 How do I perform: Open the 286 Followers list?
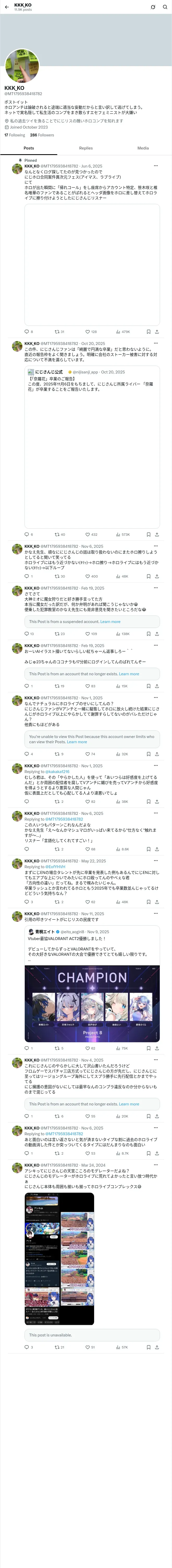click(x=42, y=135)
